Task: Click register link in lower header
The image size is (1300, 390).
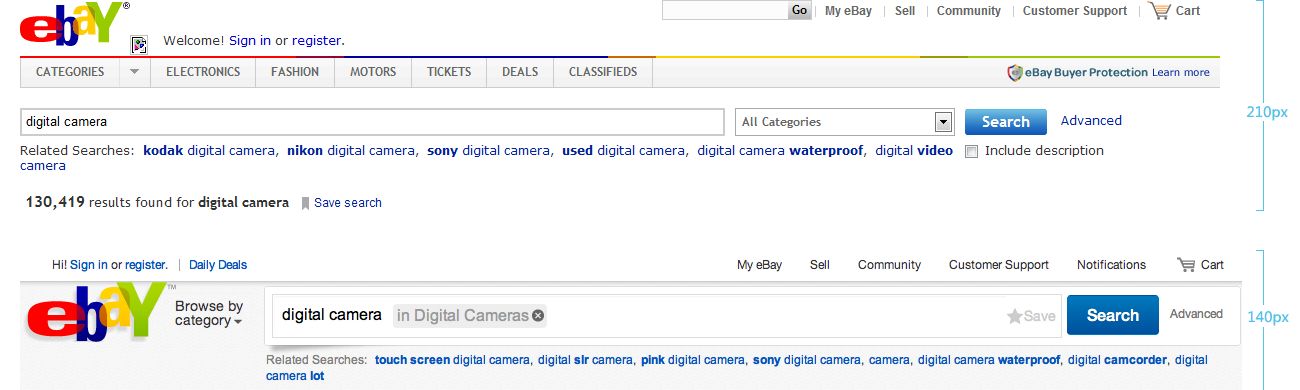Action: tap(145, 265)
